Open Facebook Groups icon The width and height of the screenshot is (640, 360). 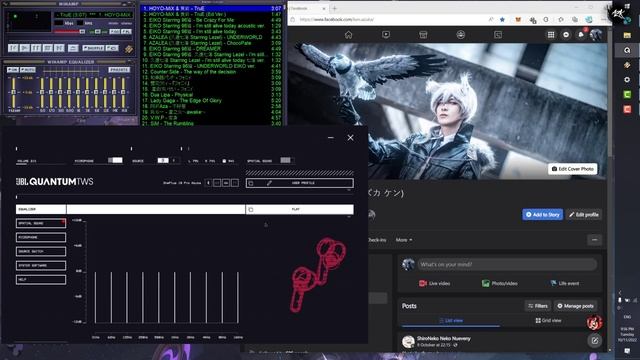460,35
